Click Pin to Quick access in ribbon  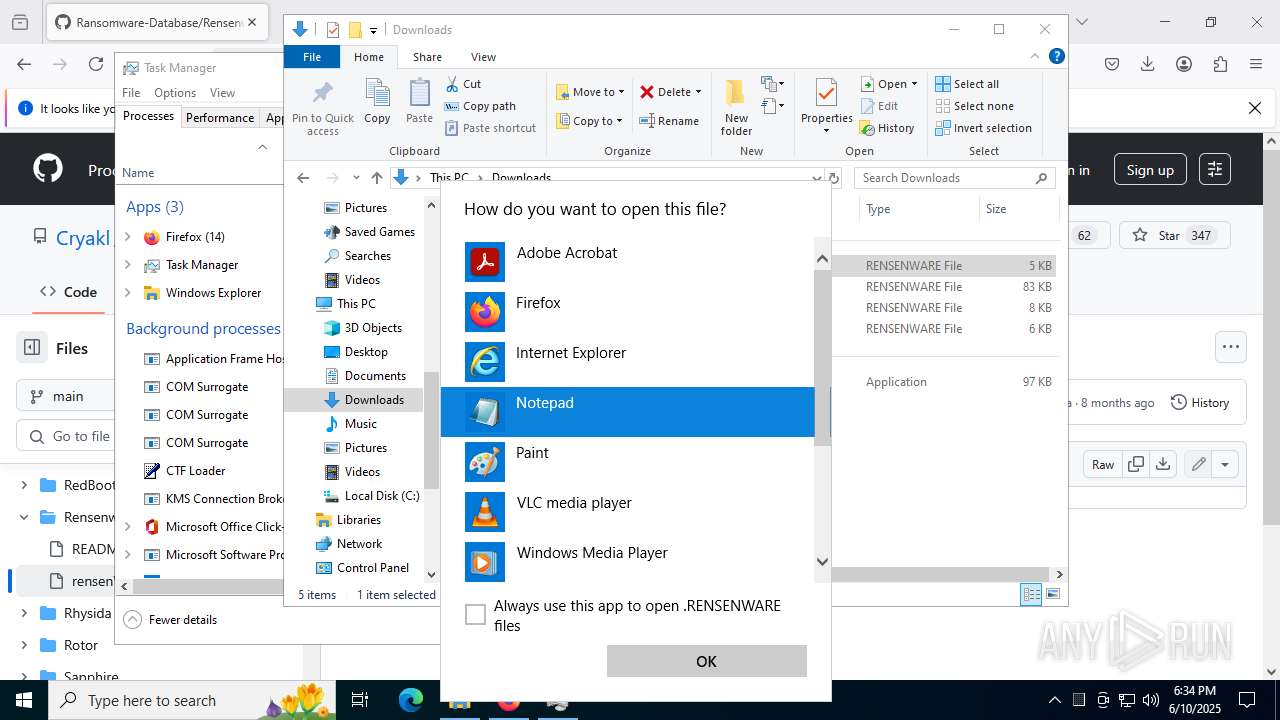(x=322, y=108)
